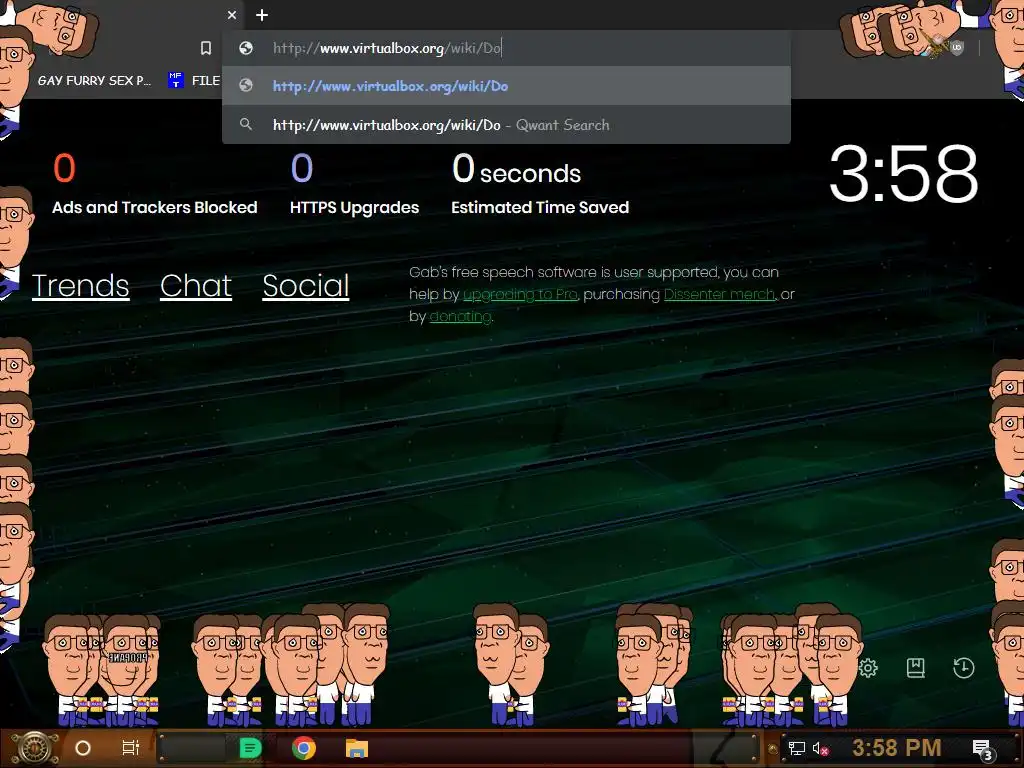
Task: Open new tab page settings gear
Action: click(x=868, y=667)
